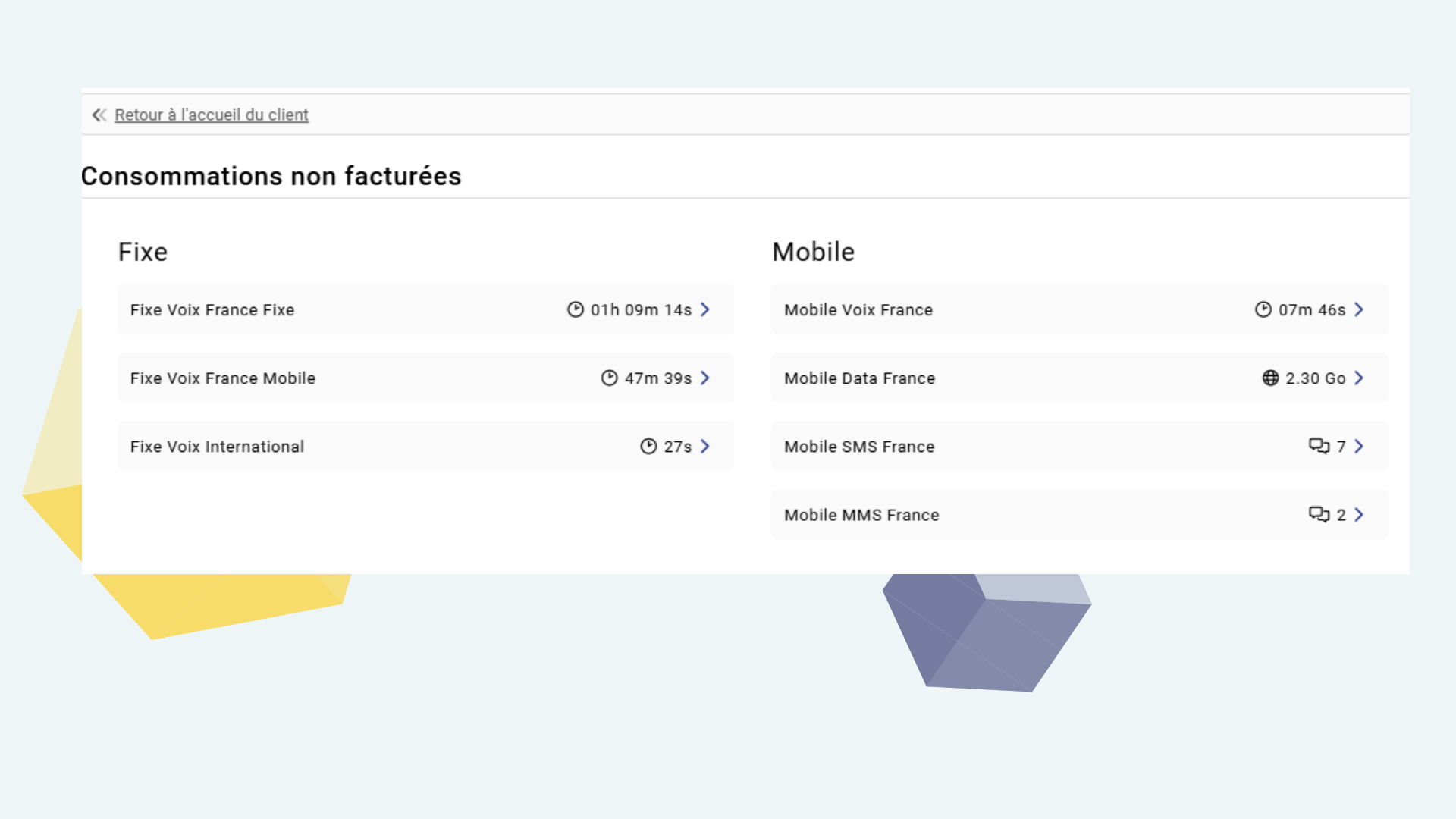Click the Mobile section heading
This screenshot has width=1456, height=819.
(813, 252)
